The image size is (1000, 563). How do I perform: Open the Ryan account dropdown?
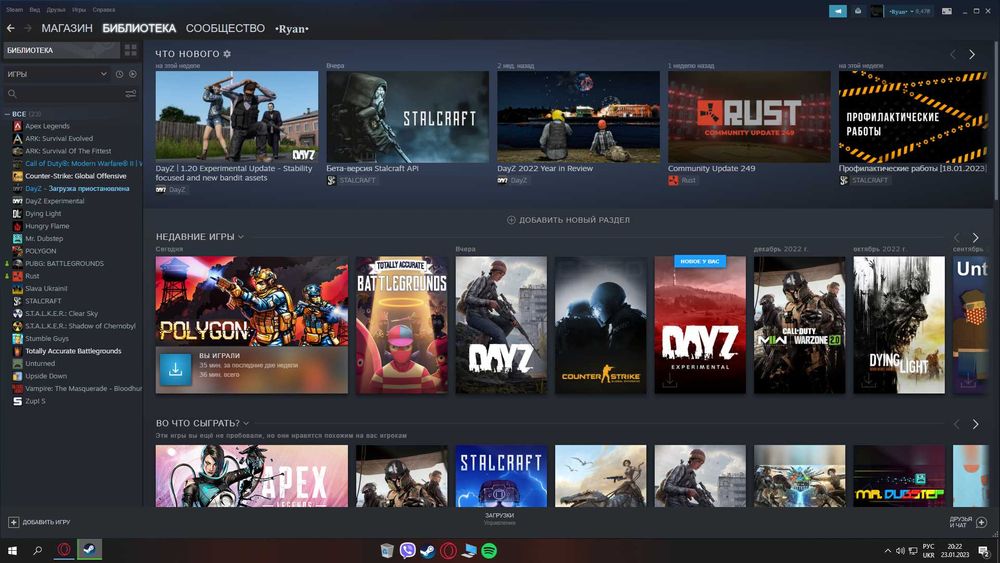click(x=909, y=11)
